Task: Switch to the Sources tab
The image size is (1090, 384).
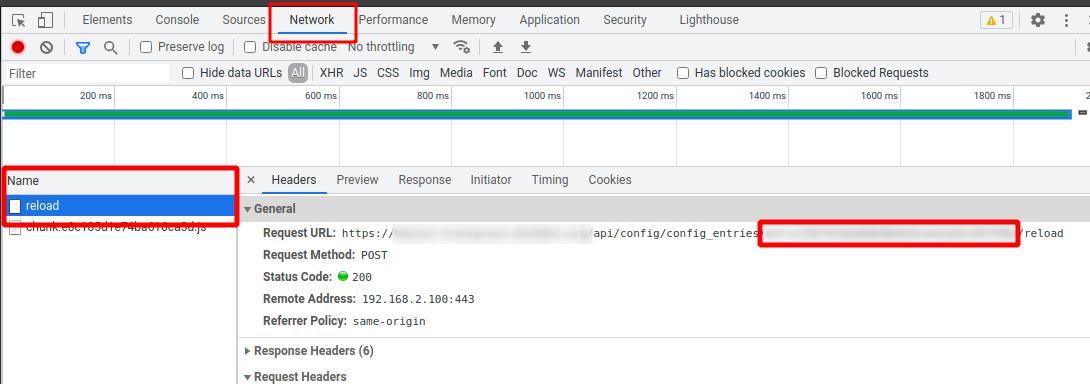Action: [244, 20]
